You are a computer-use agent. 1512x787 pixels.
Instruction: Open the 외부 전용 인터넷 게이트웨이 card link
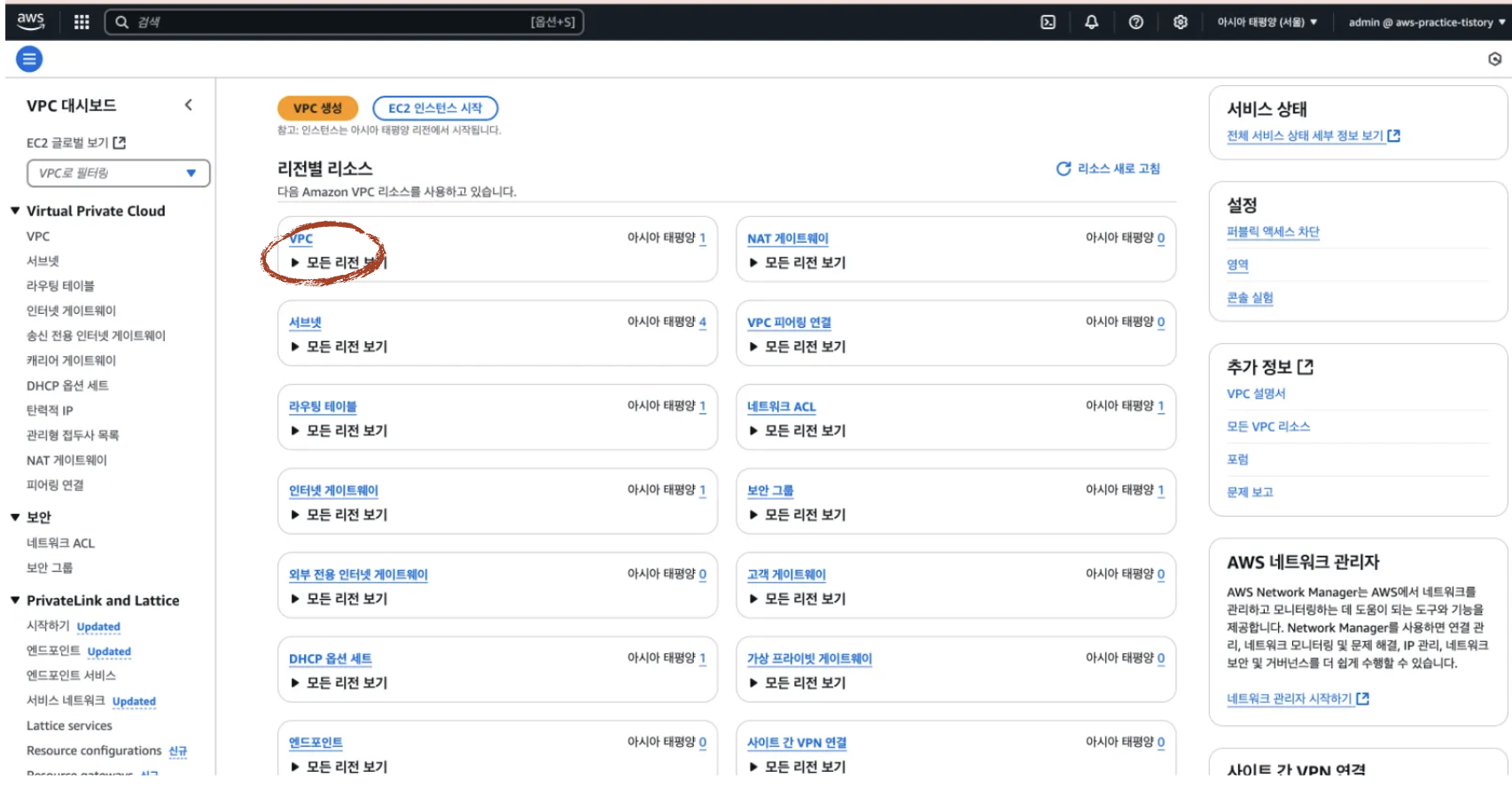tap(358, 574)
